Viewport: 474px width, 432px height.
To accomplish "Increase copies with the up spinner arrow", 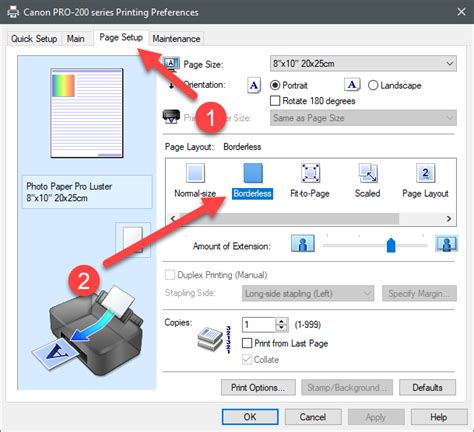I will coord(282,321).
